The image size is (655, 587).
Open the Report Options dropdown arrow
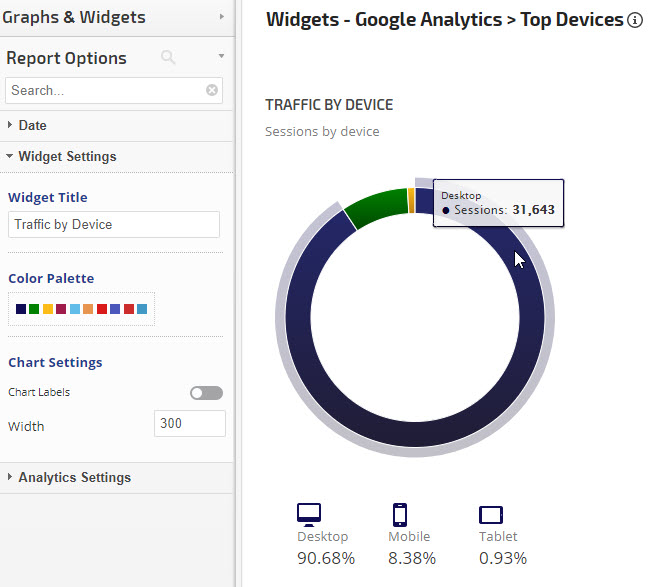coord(221,57)
